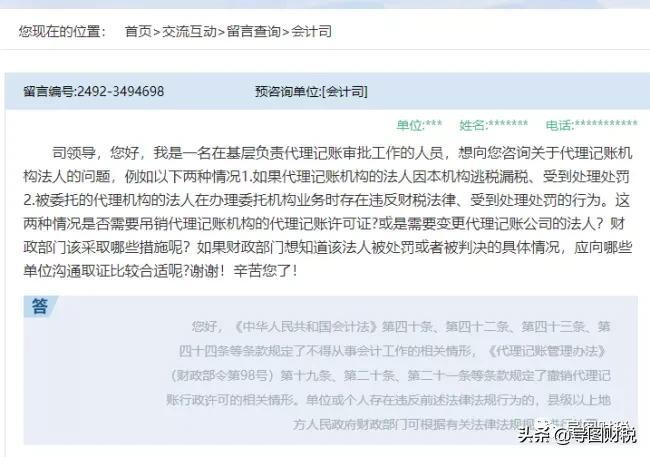
Task: Click the masked 姓名 field
Action: (x=494, y=124)
